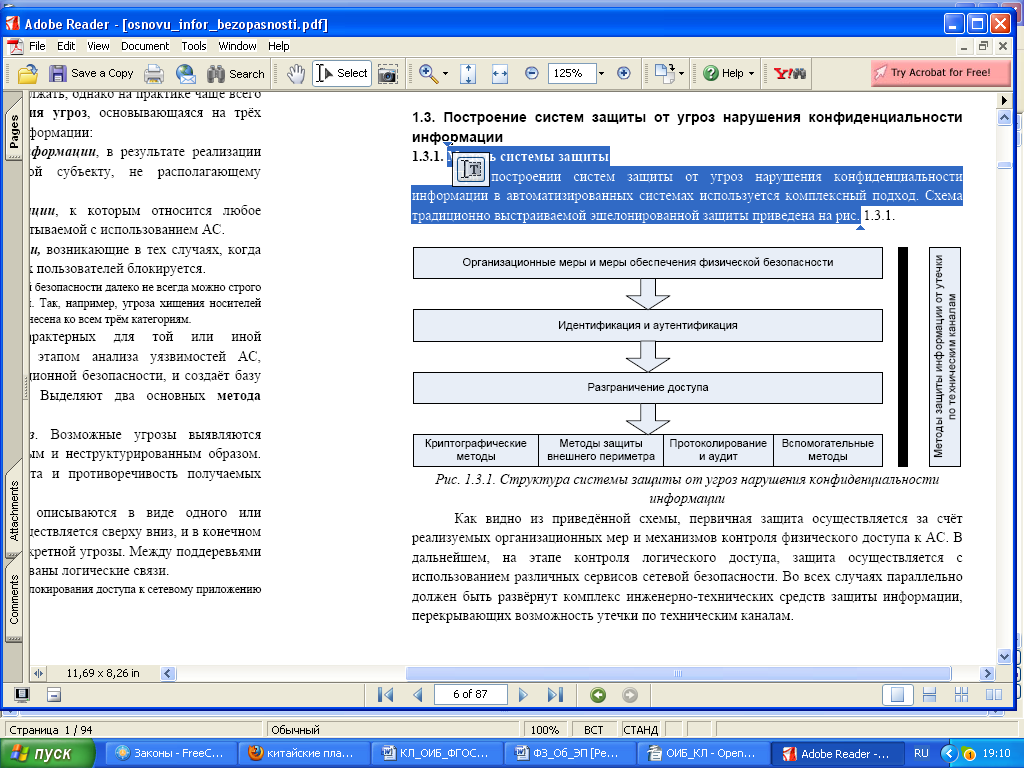Open the File menu

pos(37,46)
